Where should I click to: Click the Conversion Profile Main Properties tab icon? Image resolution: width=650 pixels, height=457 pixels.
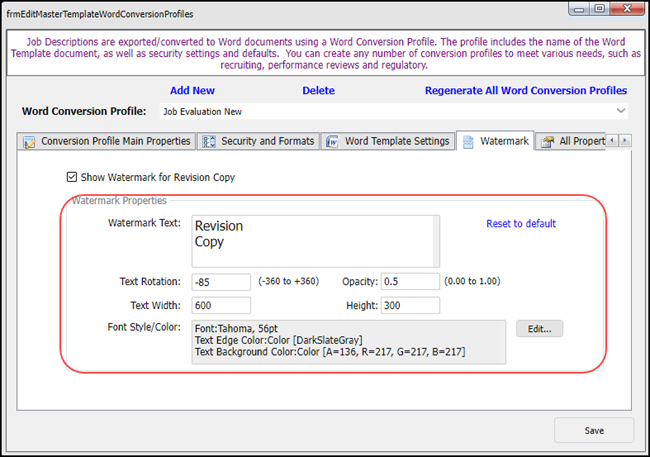click(x=29, y=142)
